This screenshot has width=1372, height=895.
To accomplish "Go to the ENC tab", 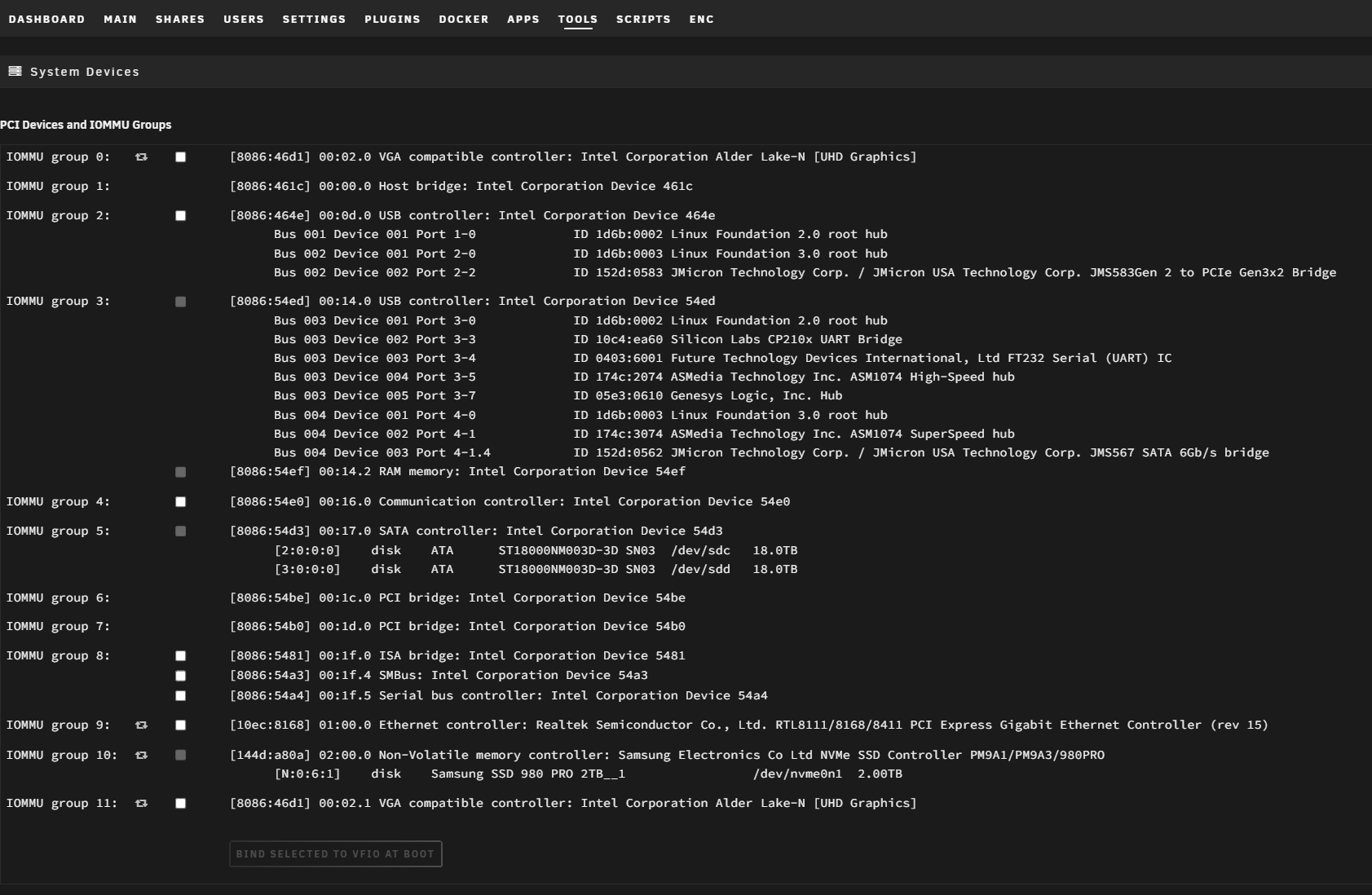I will click(701, 19).
